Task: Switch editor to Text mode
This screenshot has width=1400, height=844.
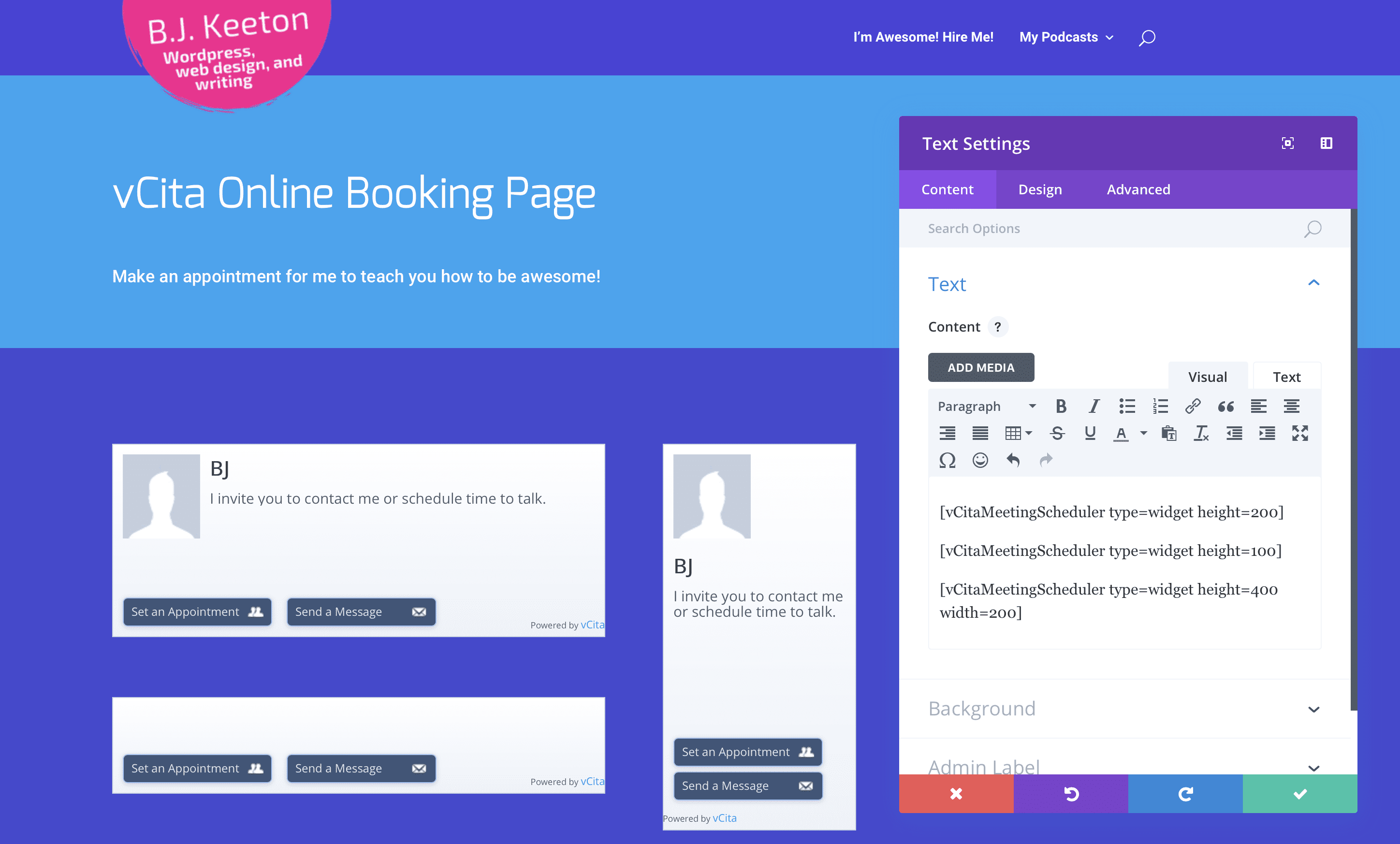Action: click(x=1286, y=377)
